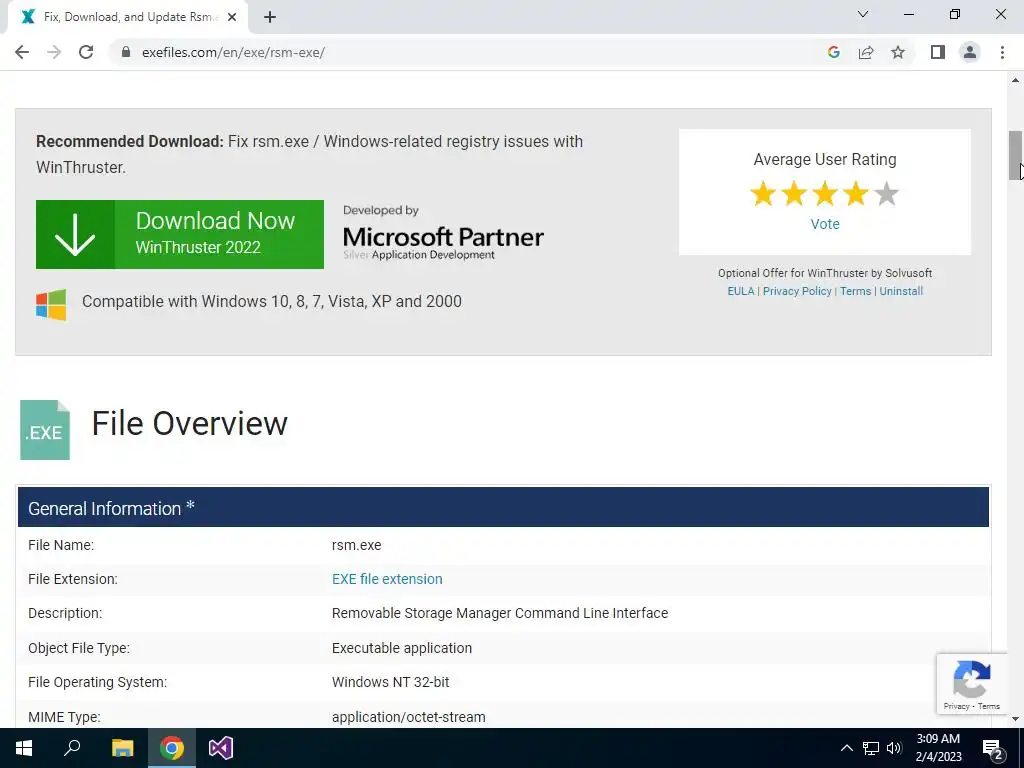This screenshot has height=768, width=1024.
Task: Select the Windows NT 32-bit value
Action: tap(391, 682)
